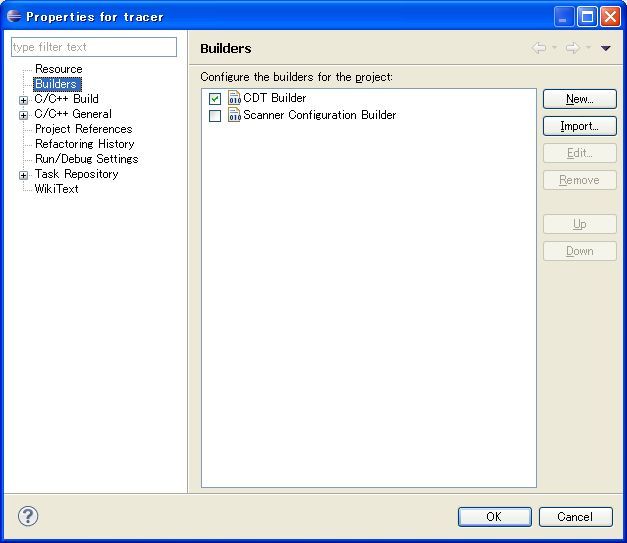627x543 pixels.
Task: Click the Import... button
Action: click(579, 126)
